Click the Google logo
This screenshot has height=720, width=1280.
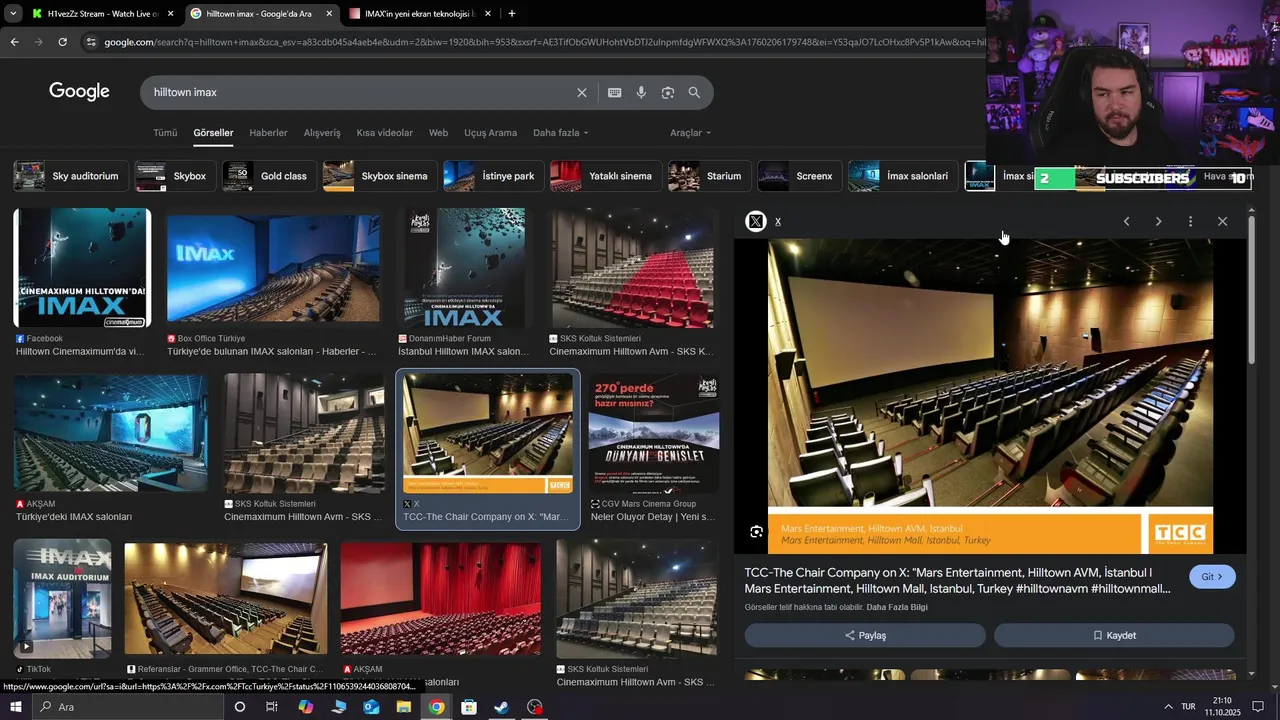pos(79,92)
